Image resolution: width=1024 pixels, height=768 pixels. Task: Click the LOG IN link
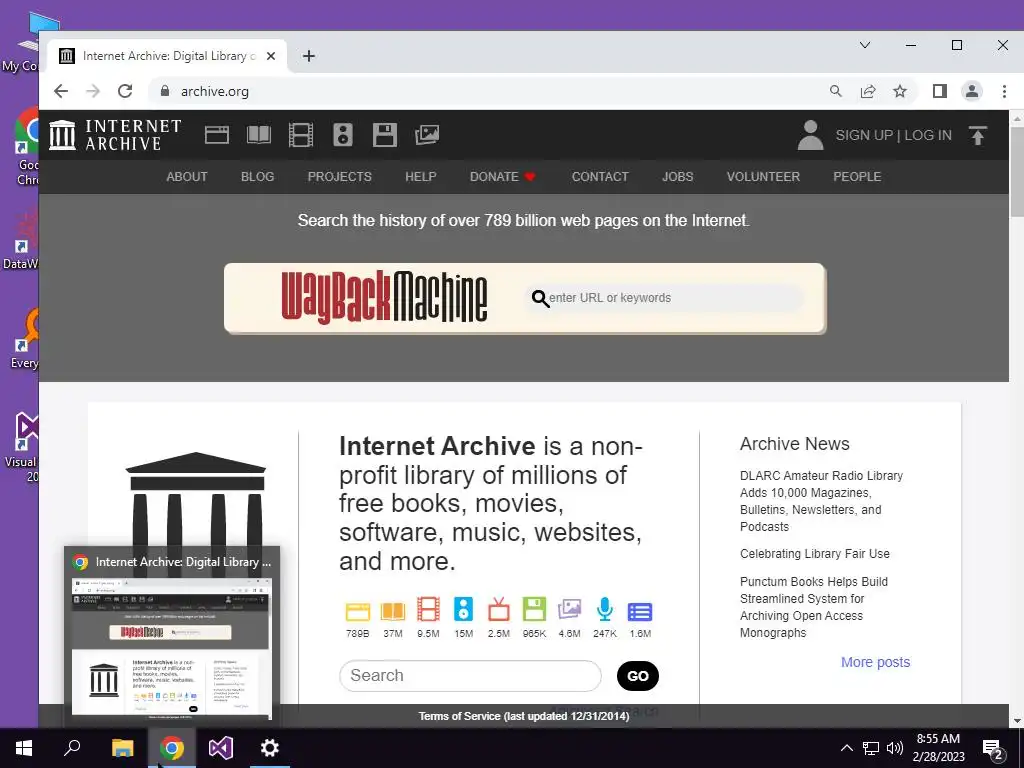click(928, 135)
